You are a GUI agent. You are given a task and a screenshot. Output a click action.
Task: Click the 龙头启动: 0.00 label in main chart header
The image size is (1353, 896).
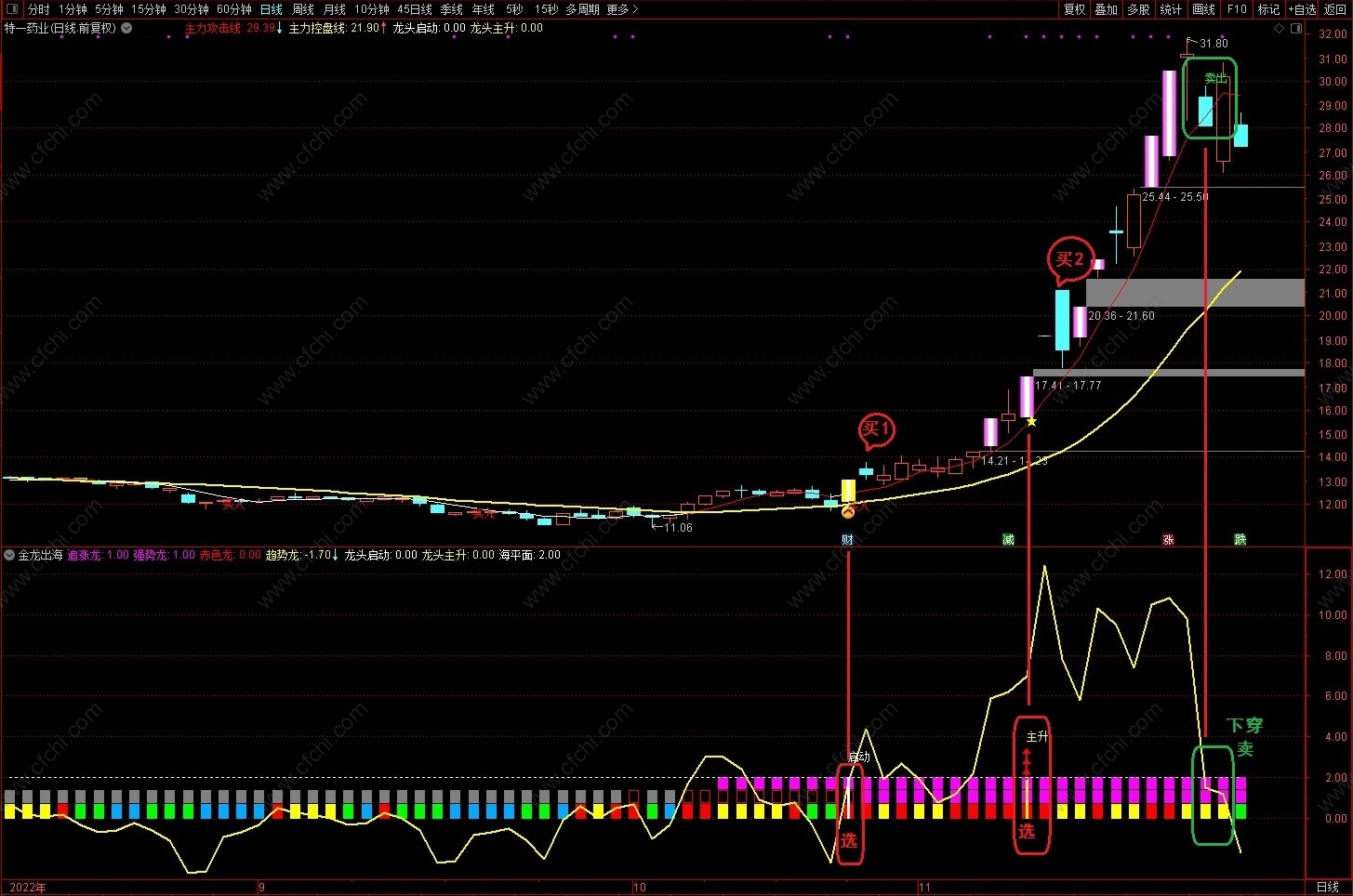pos(429,28)
